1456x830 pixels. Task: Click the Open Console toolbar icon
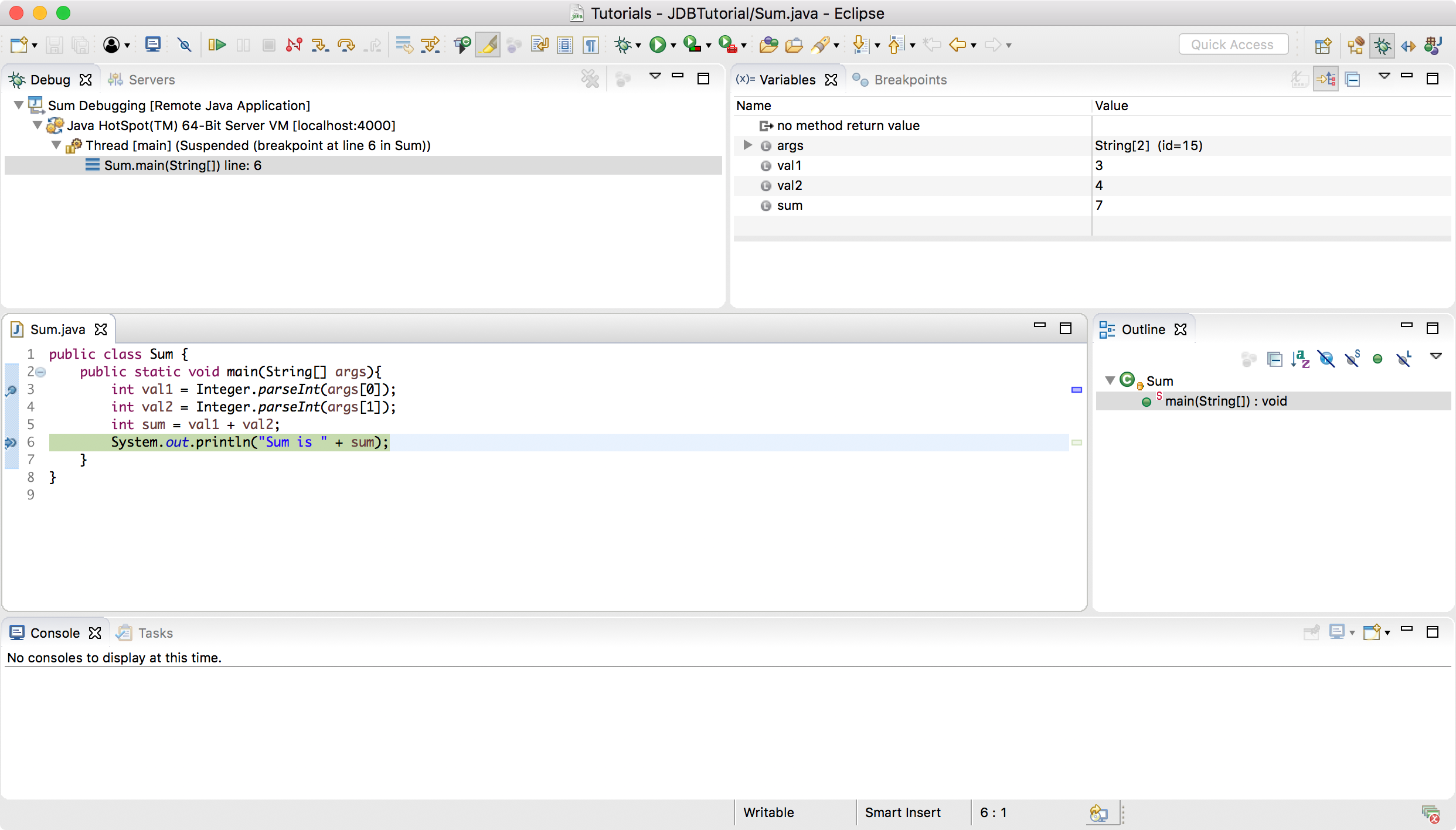[x=153, y=45]
